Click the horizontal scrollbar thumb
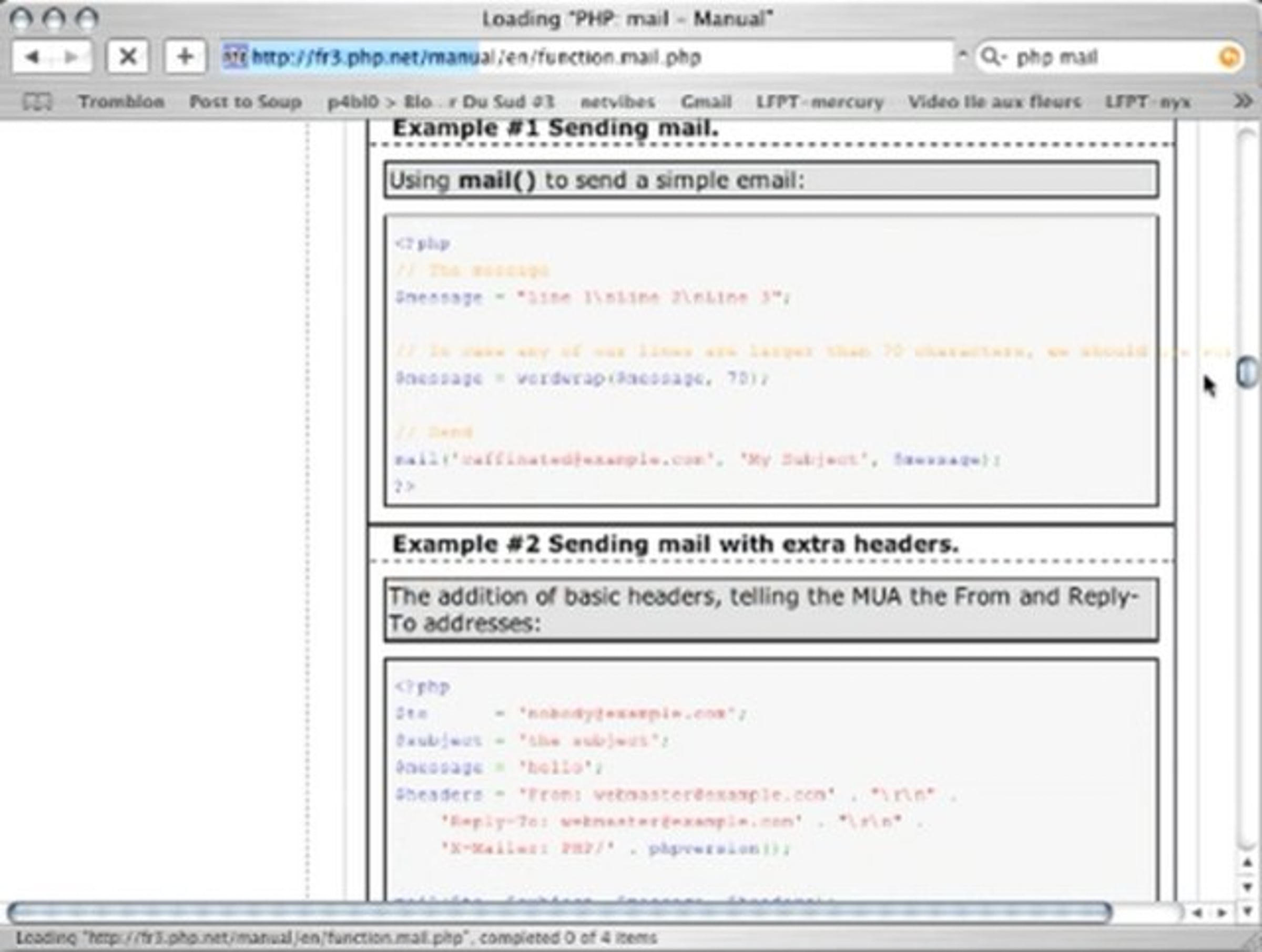This screenshot has height=952, width=1262. coord(559,913)
